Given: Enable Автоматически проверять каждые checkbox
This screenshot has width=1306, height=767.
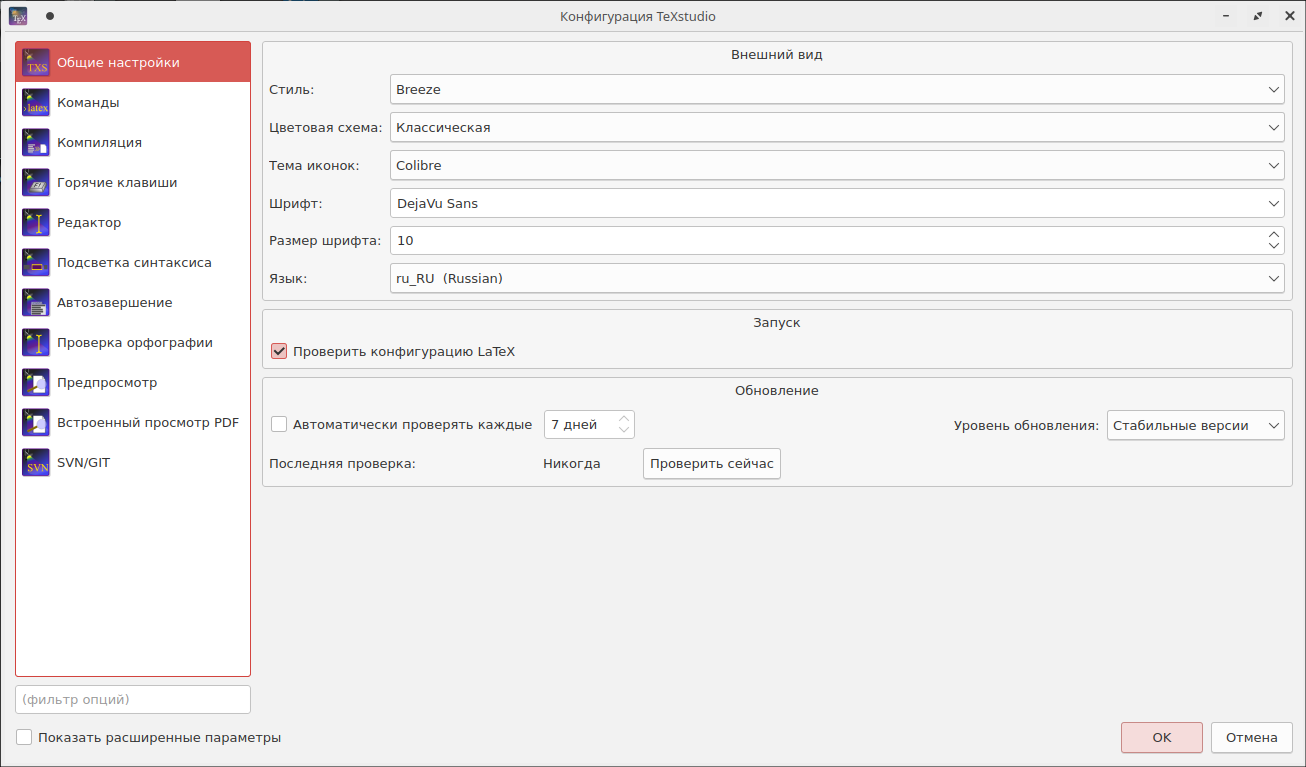Looking at the screenshot, I should [280, 424].
